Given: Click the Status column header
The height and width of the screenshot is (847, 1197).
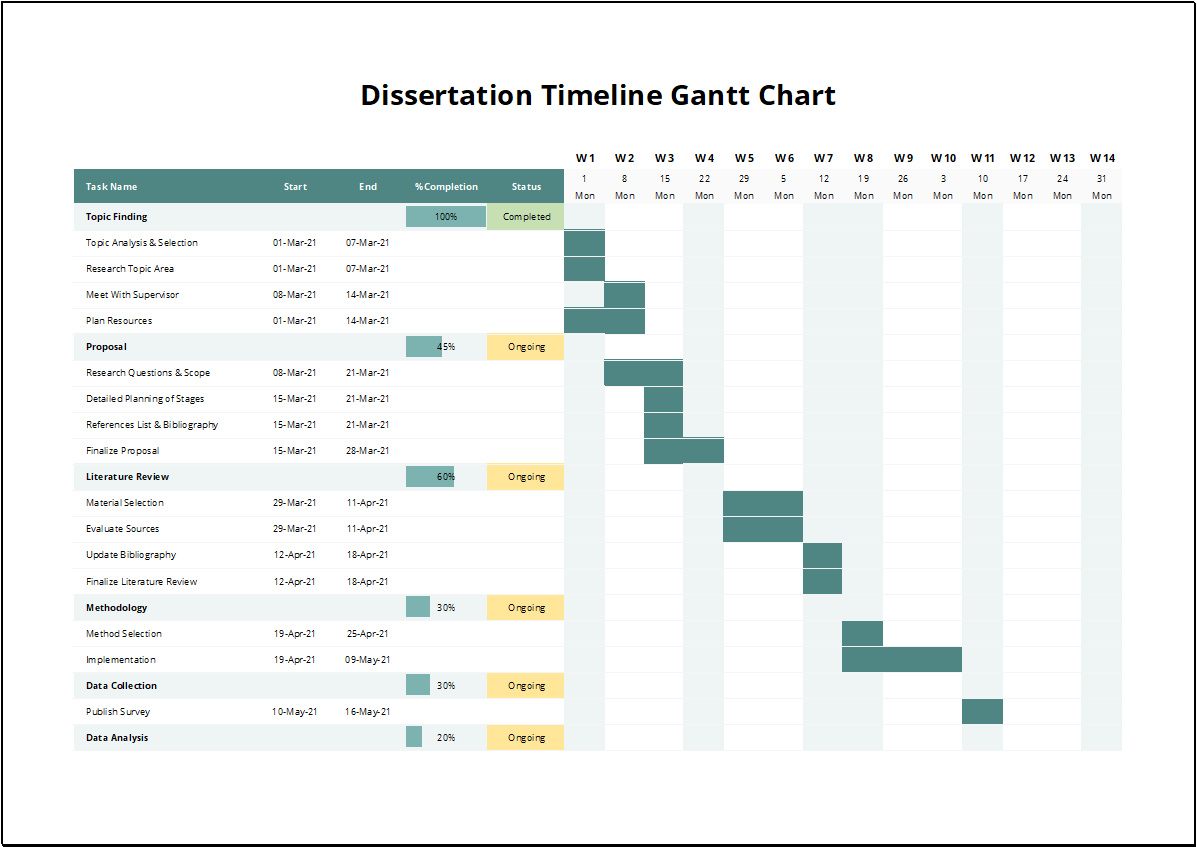Looking at the screenshot, I should coord(526,187).
